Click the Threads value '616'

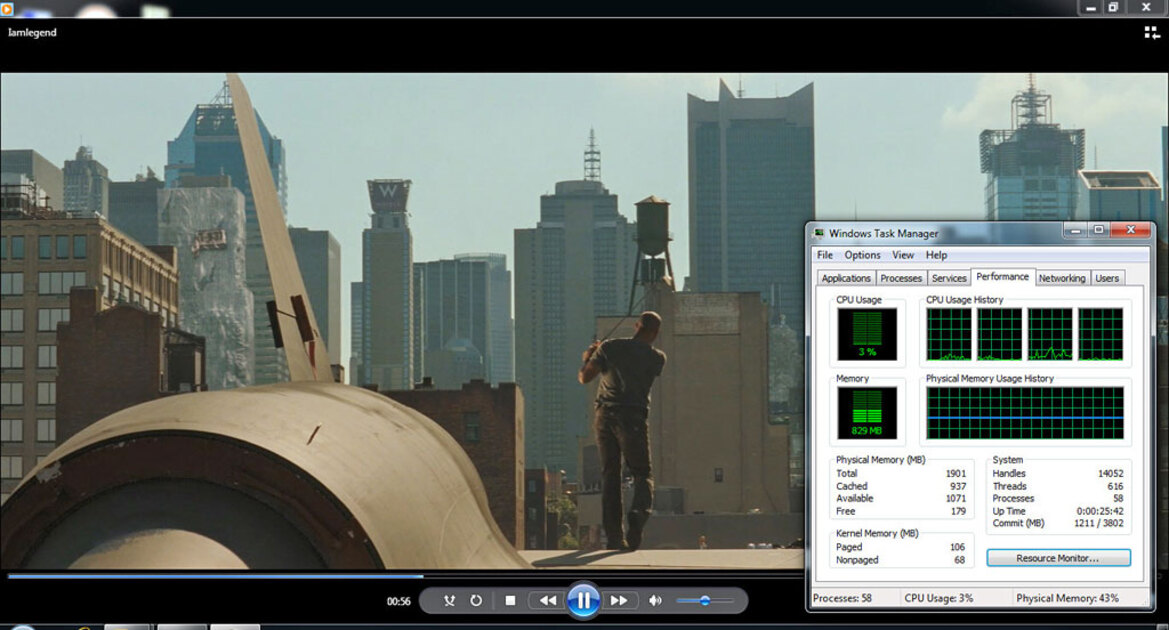[1115, 486]
